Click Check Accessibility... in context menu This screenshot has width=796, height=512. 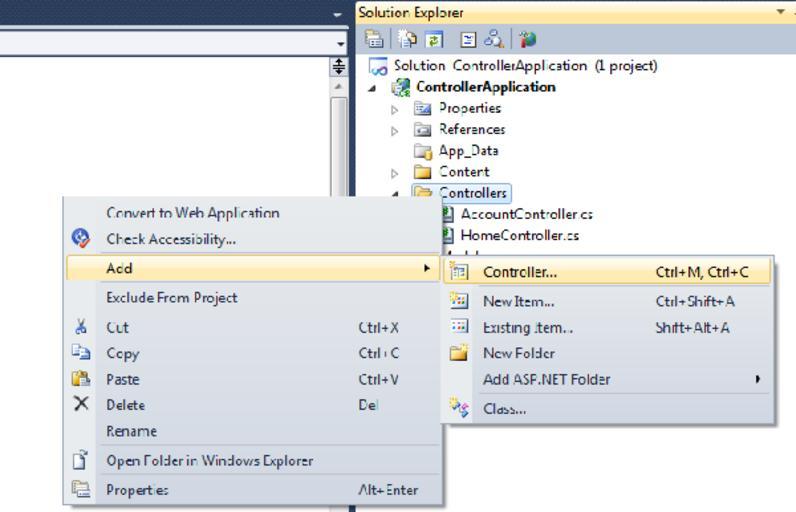(171, 239)
